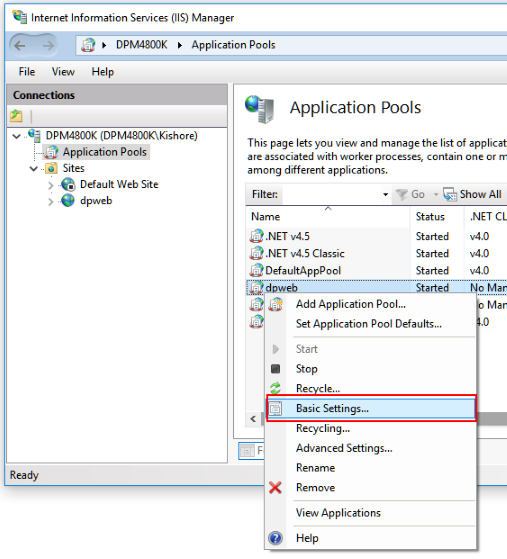Click the Show All button
The height and width of the screenshot is (559, 507).
[473, 194]
